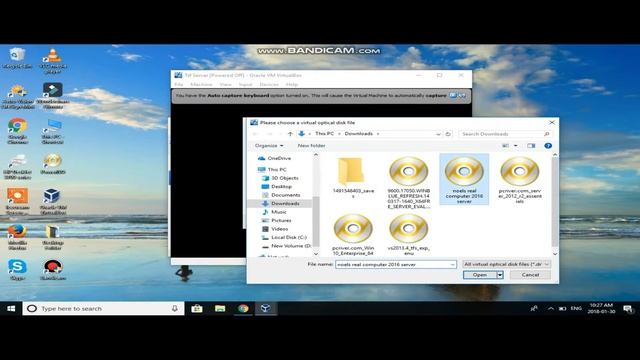This screenshot has height=360, width=640.
Task: Expand the File name dropdown arrow
Action: [x=452, y=264]
